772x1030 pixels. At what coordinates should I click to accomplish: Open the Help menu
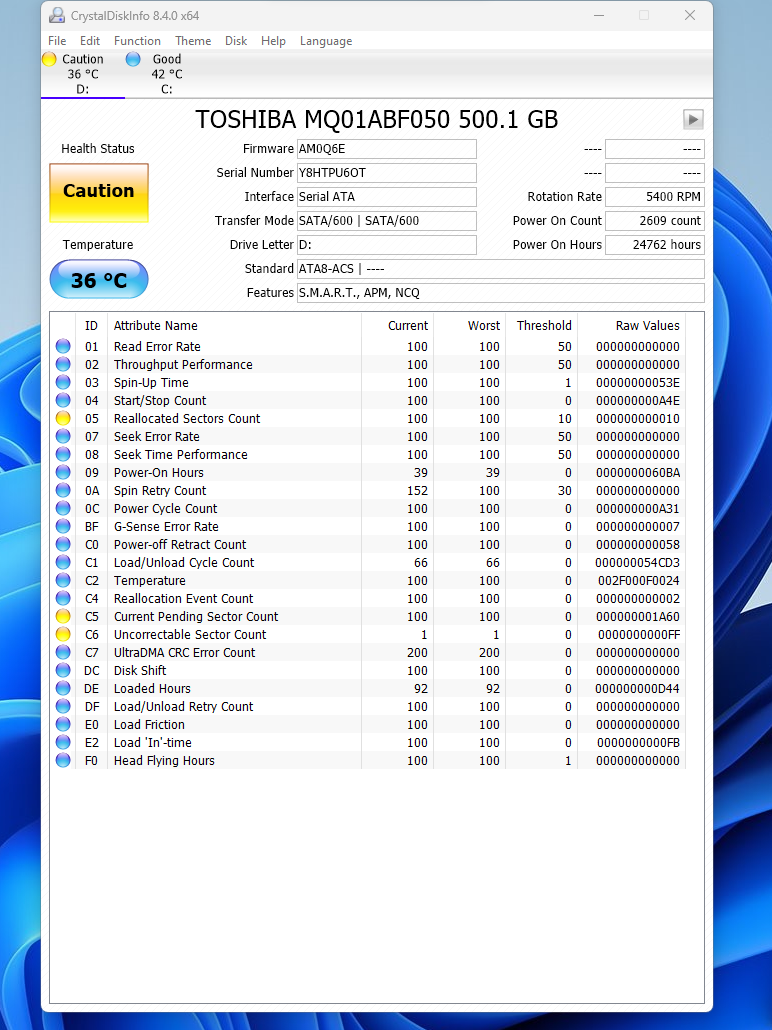(273, 41)
